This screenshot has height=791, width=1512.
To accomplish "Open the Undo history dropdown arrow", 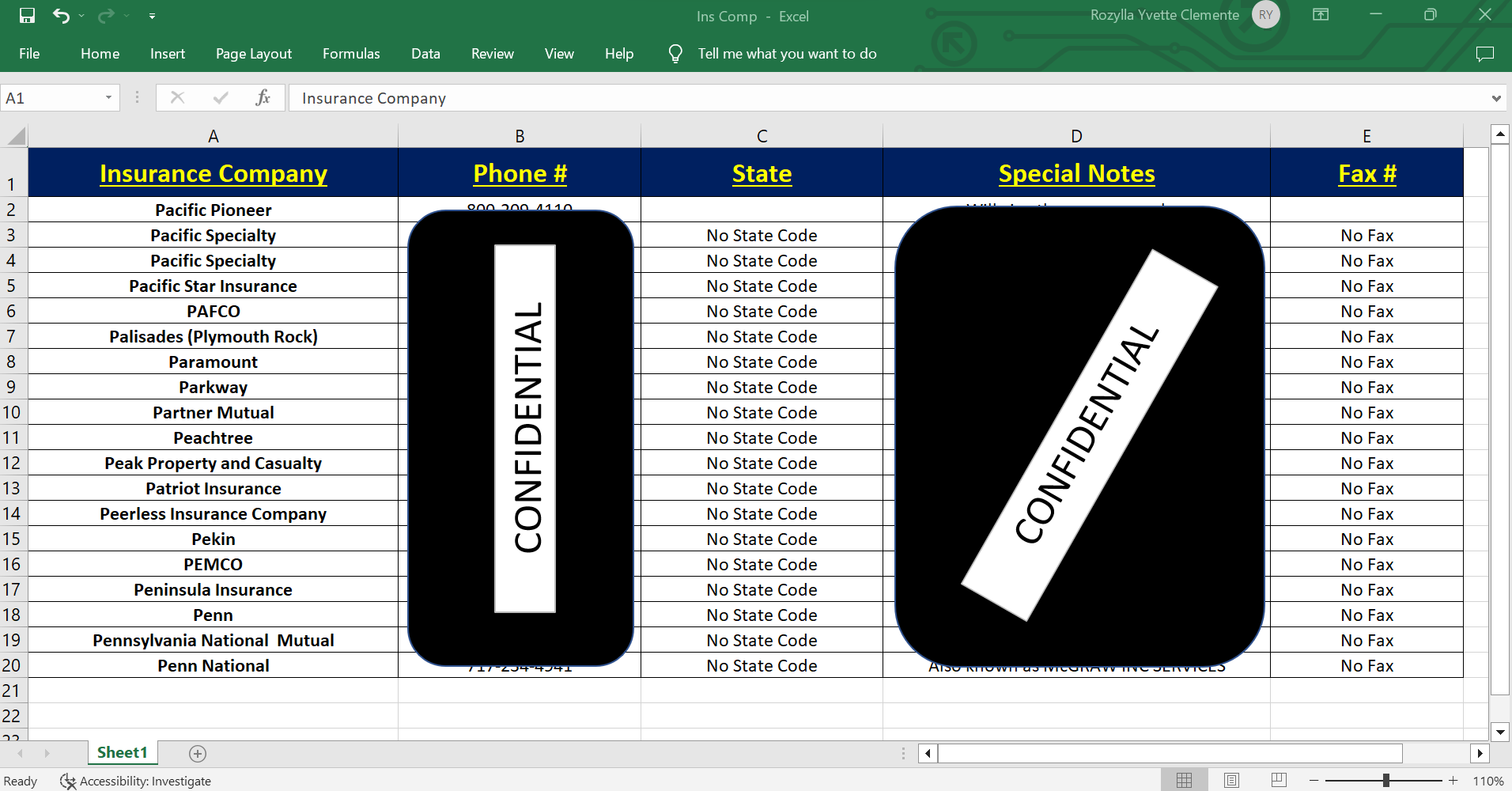I will pyautogui.click(x=81, y=16).
